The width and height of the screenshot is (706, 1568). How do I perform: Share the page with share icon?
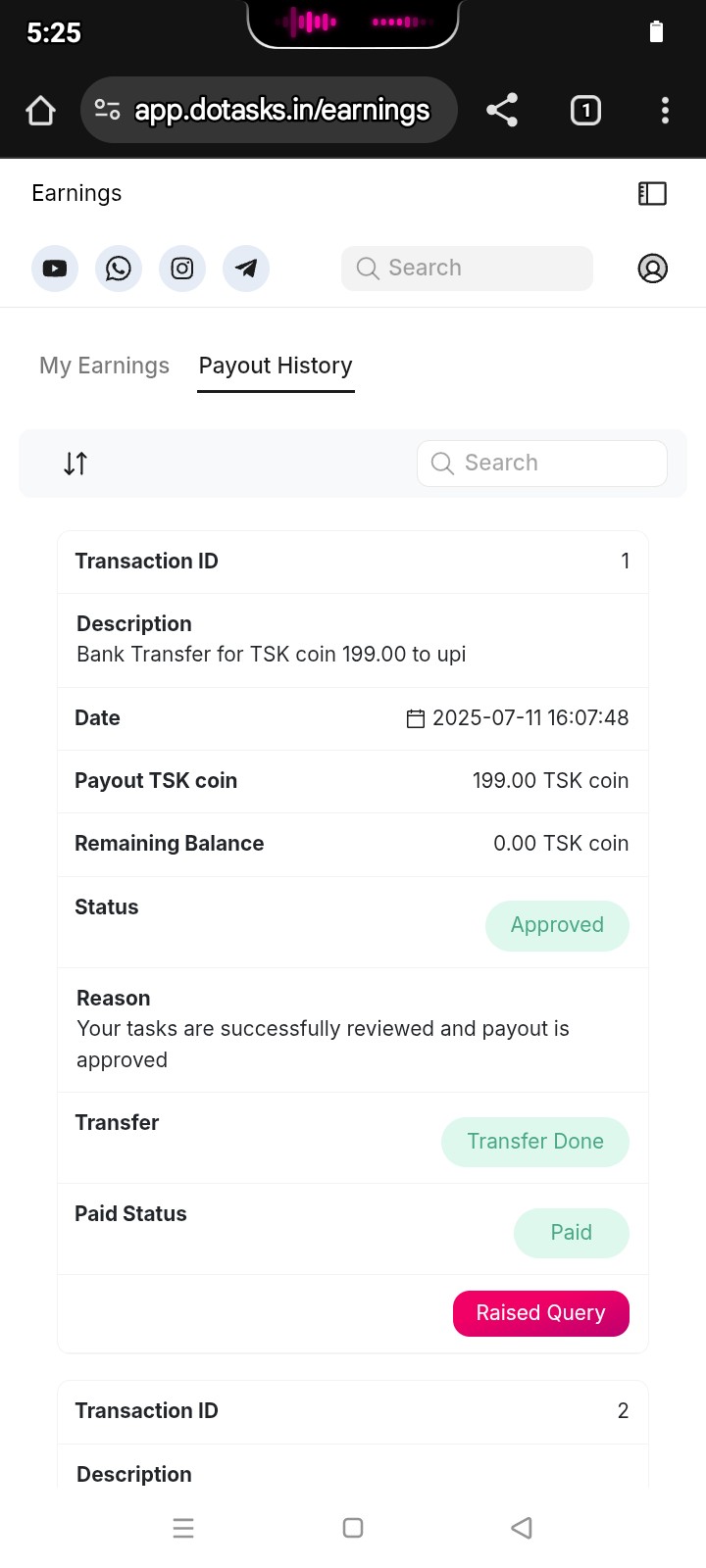click(x=502, y=111)
